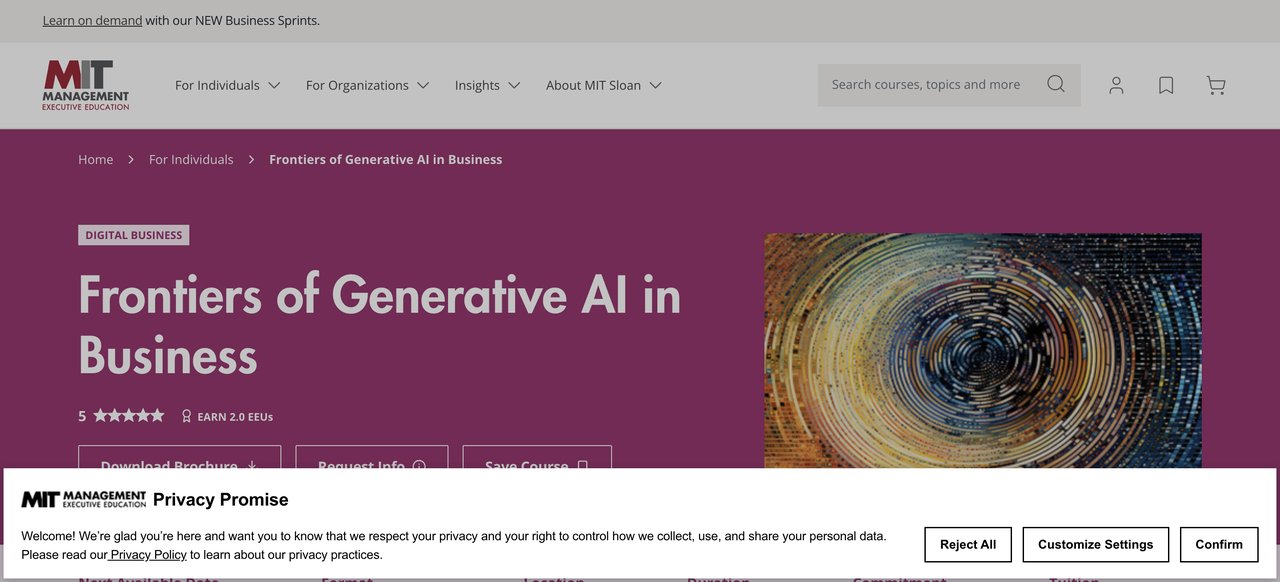The height and width of the screenshot is (582, 1280).
Task: Click the Frontiers of Generative AI breadcrumb text
Action: click(x=386, y=159)
